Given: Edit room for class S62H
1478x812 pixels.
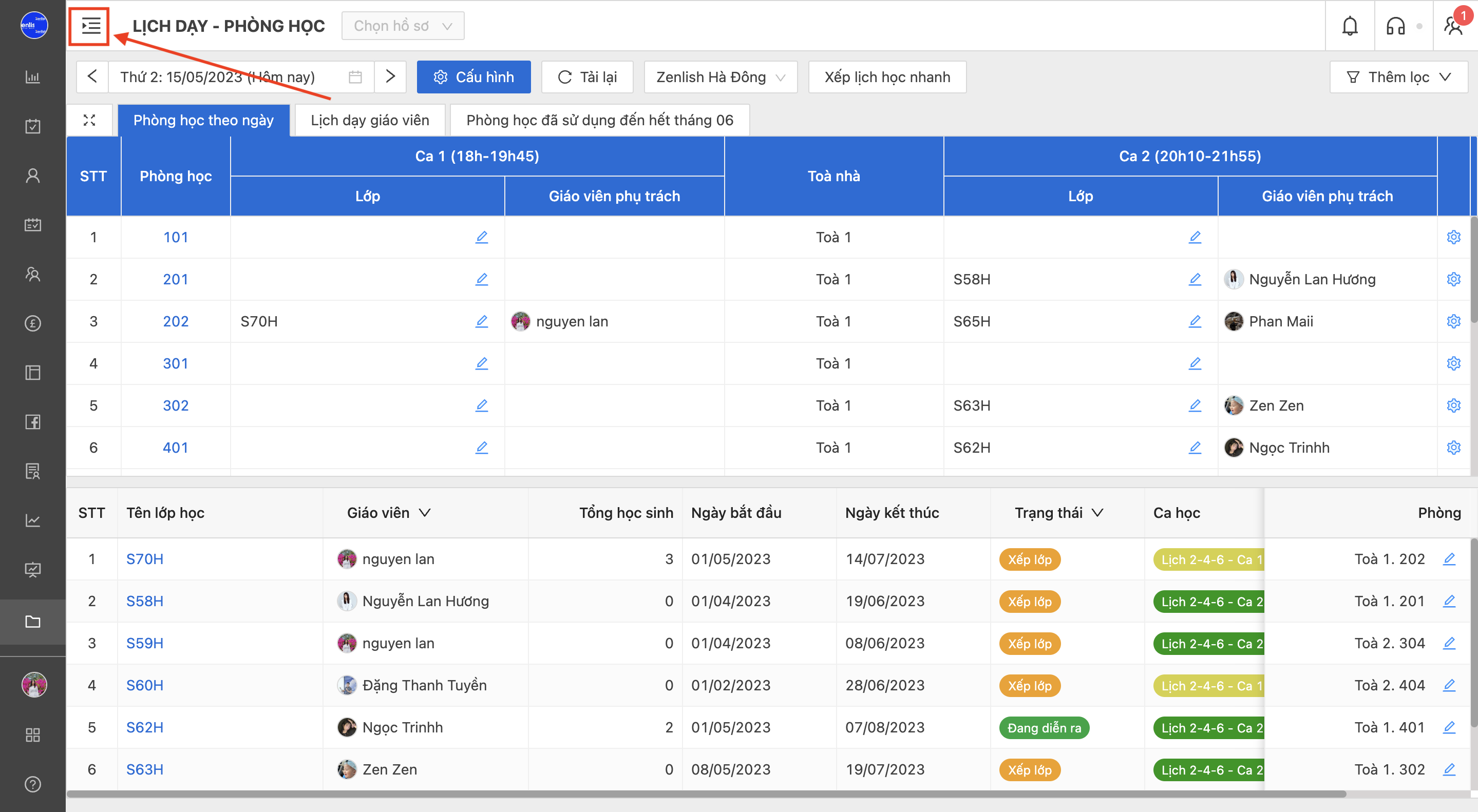Looking at the screenshot, I should tap(1449, 727).
